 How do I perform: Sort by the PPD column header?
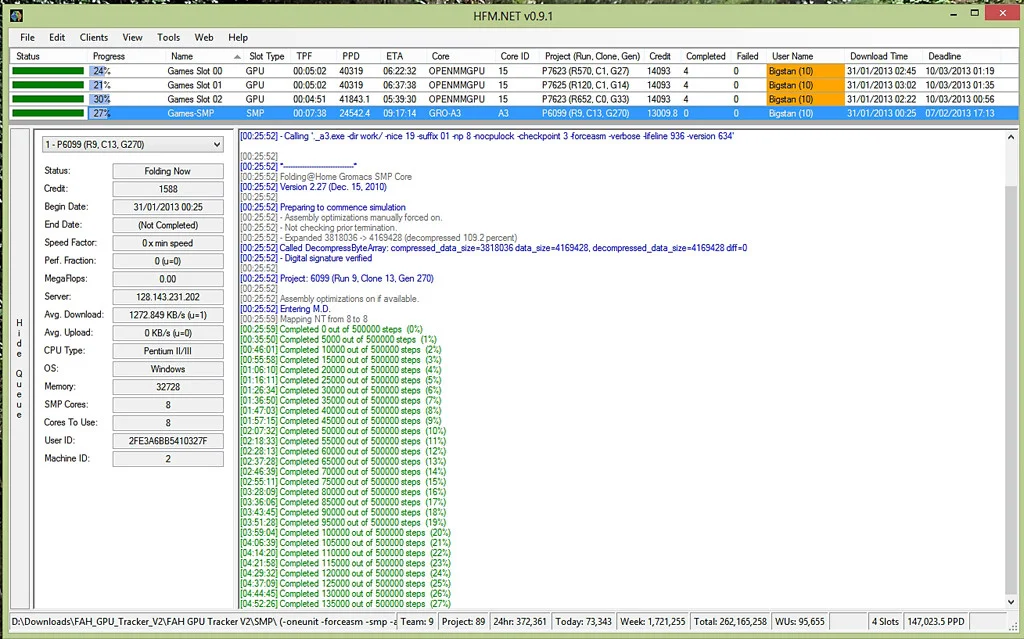coord(351,56)
